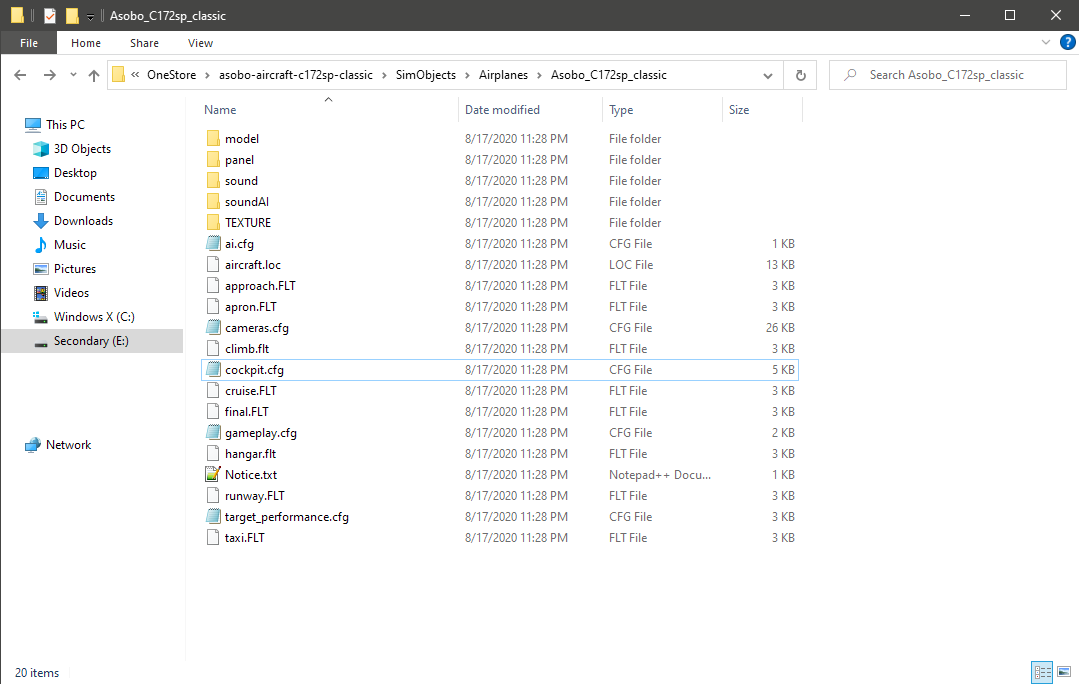This screenshot has width=1079, height=684.
Task: Select the panel folder icon
Action: point(213,160)
